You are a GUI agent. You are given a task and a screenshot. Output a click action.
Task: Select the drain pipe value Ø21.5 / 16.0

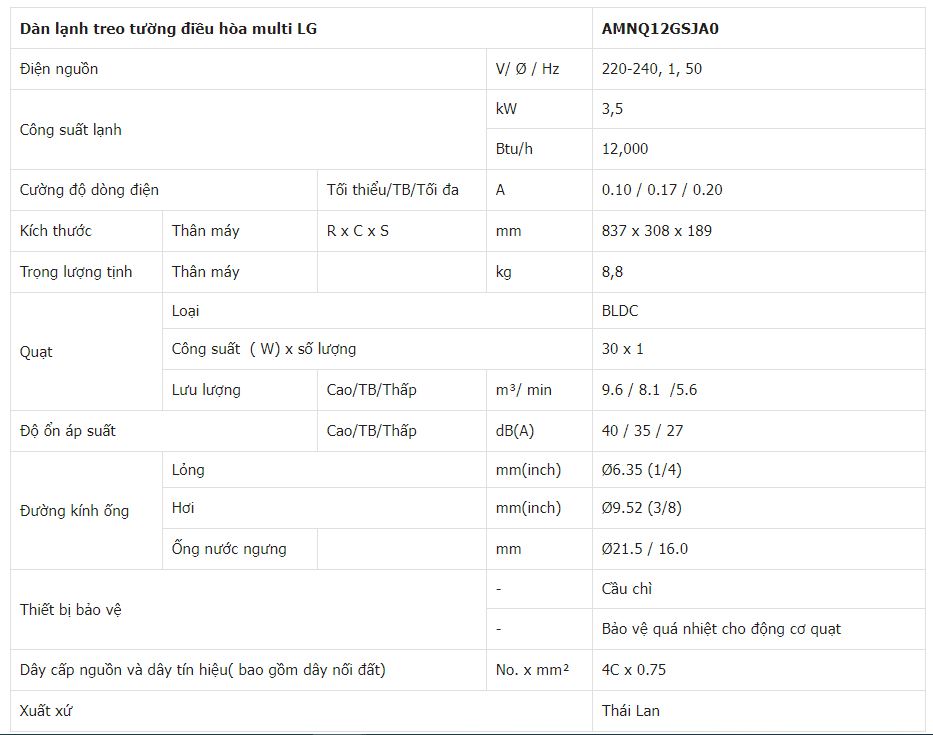click(645, 549)
